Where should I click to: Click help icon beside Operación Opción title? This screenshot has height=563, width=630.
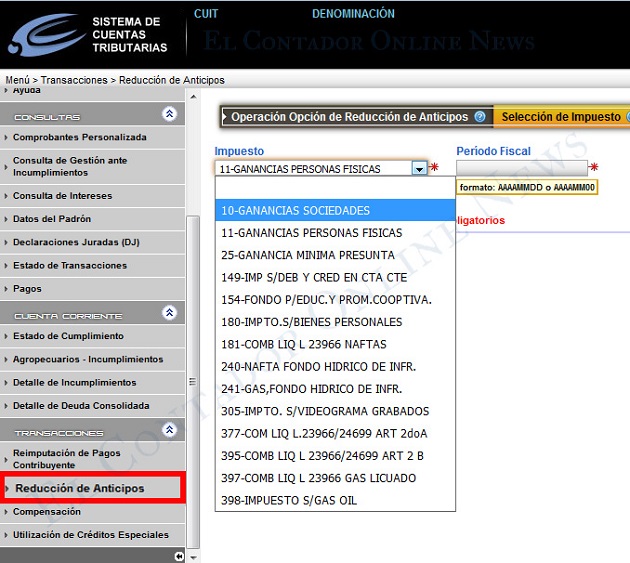coord(480,117)
